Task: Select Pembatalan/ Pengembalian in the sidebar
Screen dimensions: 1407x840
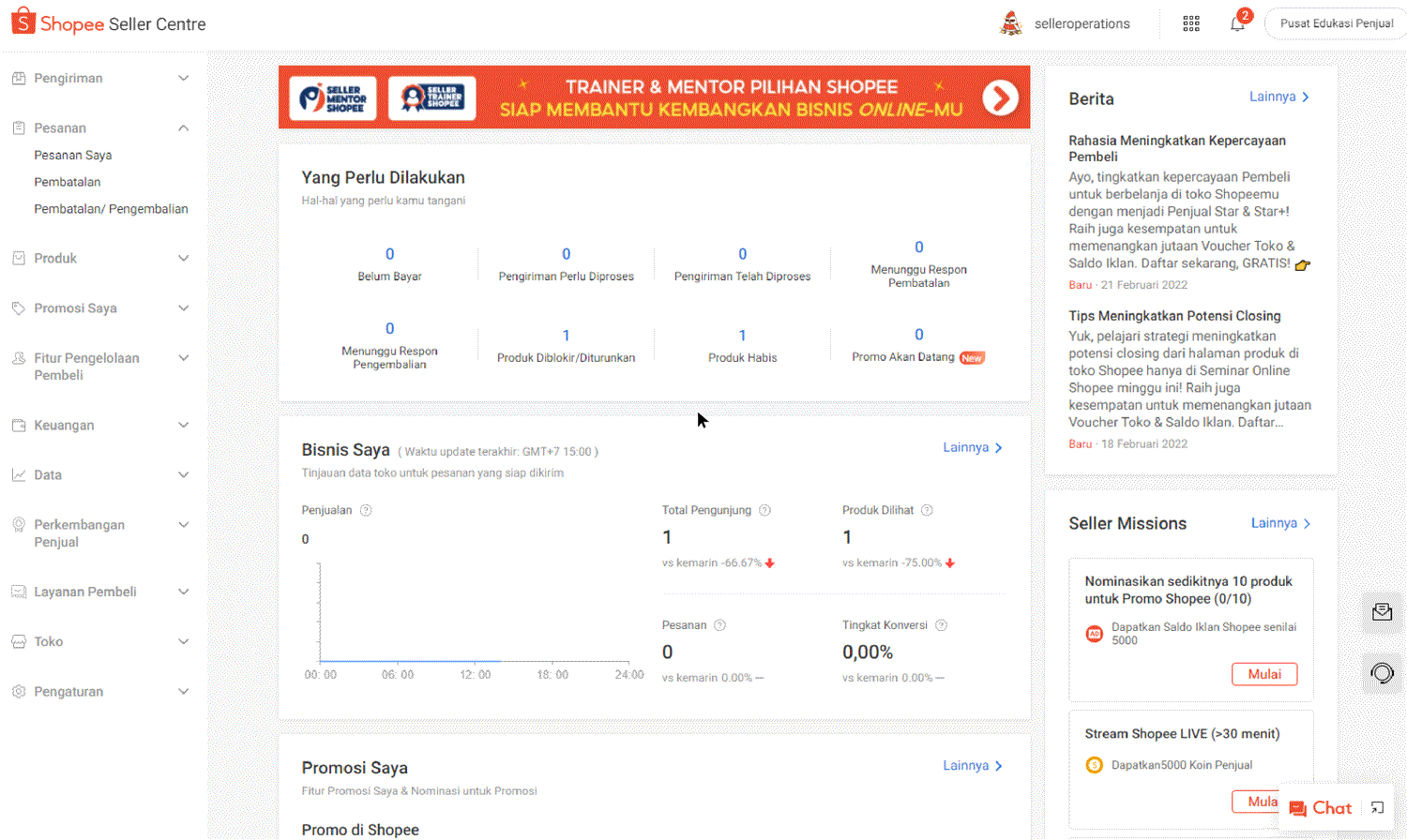Action: 111,209
